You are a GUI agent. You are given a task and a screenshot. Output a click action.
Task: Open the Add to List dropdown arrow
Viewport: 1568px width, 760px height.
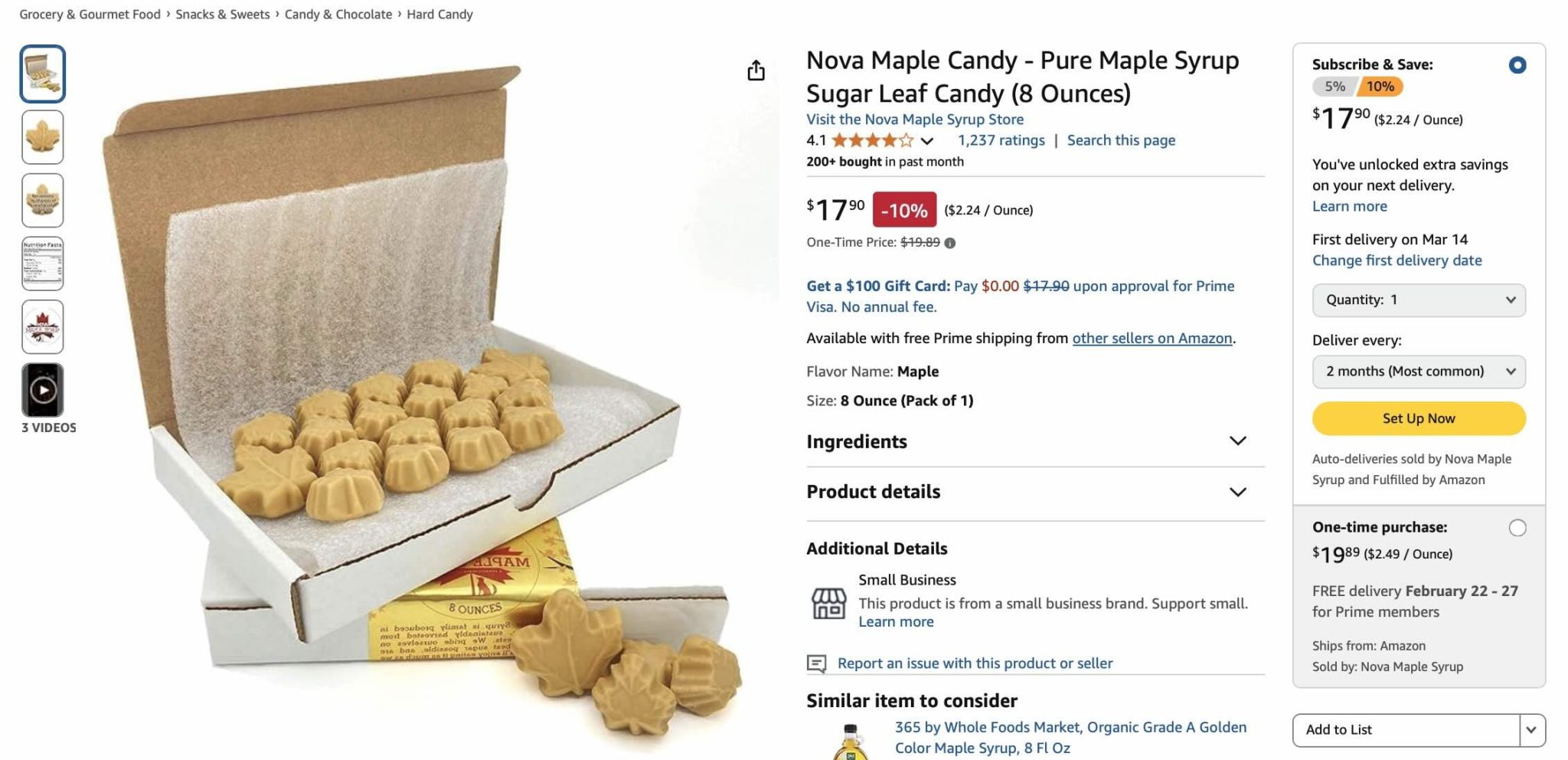1531,730
